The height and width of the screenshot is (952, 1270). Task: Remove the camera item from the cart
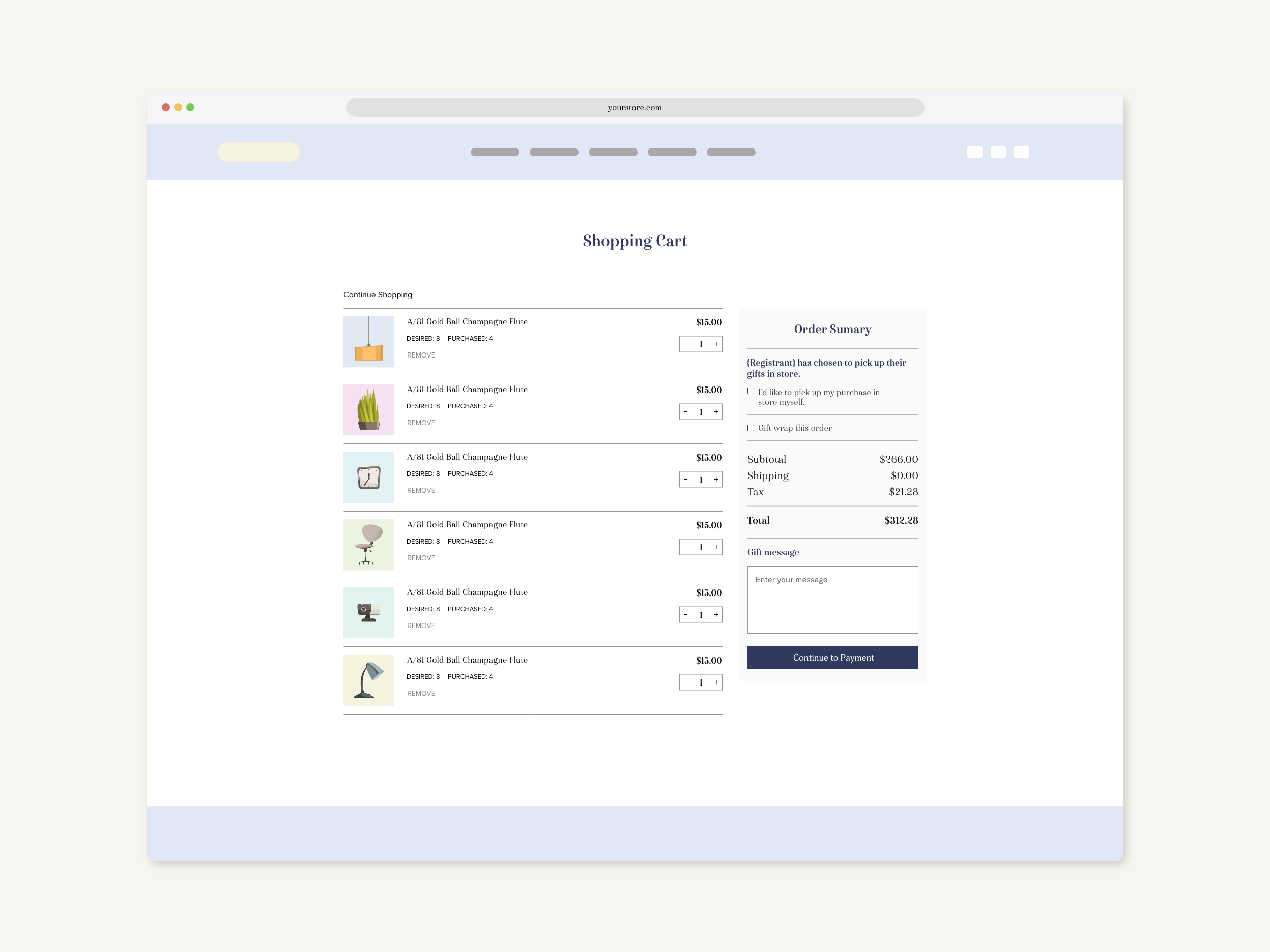[x=421, y=626]
